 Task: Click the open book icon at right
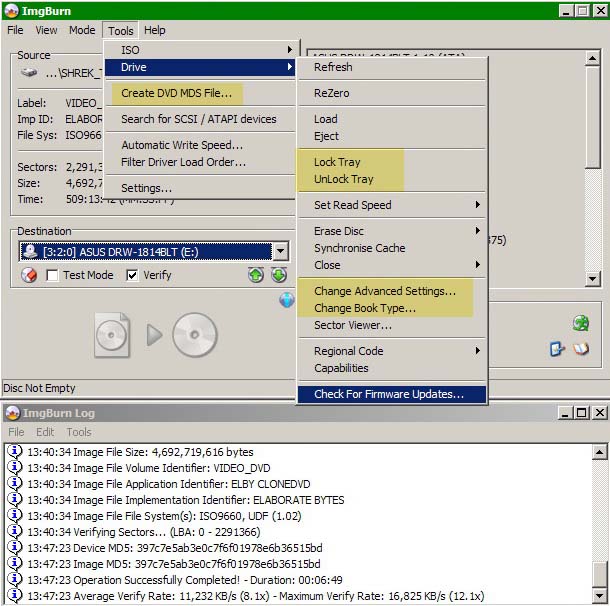click(581, 349)
